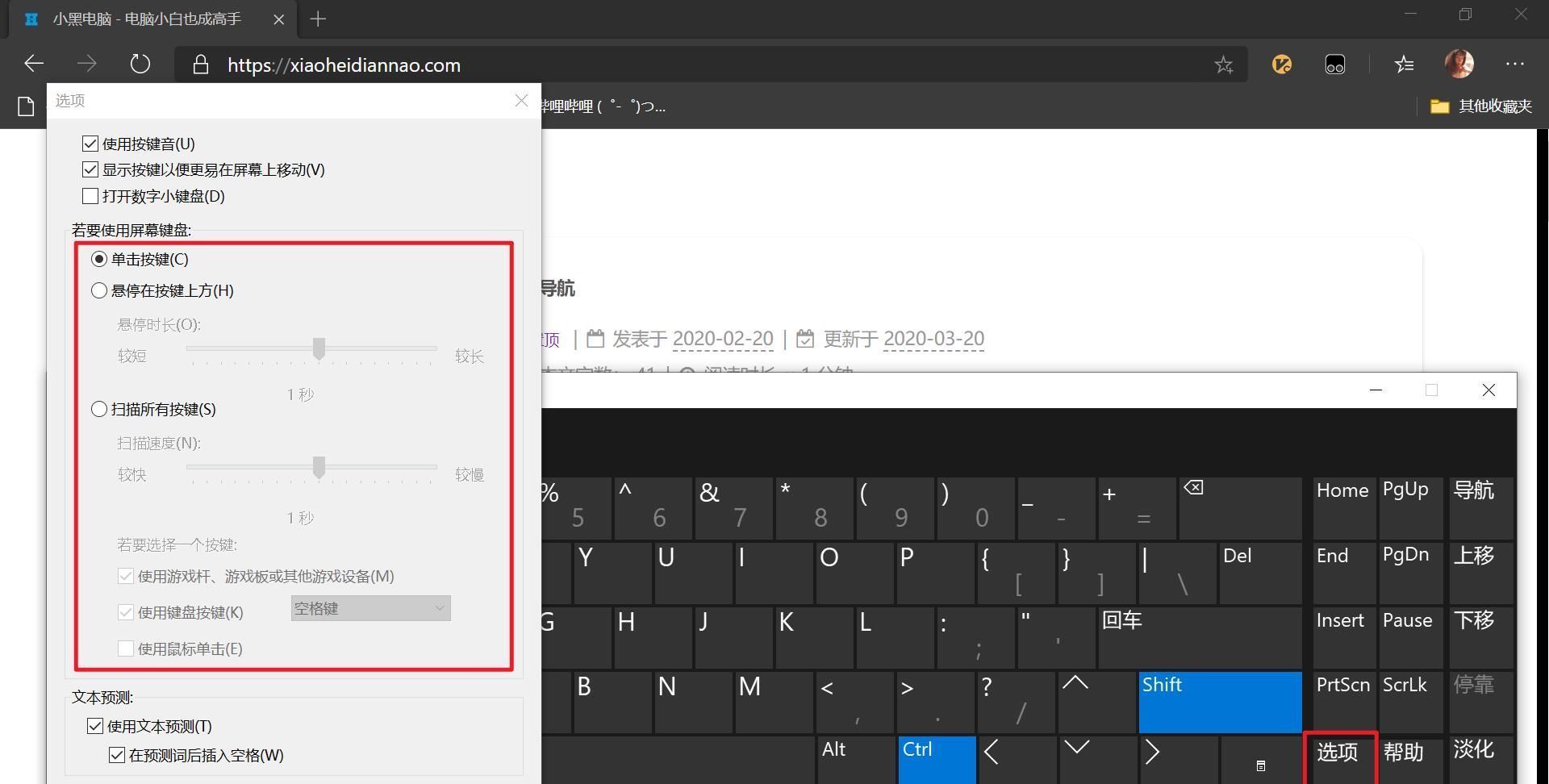Click the right arrow key on keyboard
The height and width of the screenshot is (784, 1549).
click(x=1179, y=760)
